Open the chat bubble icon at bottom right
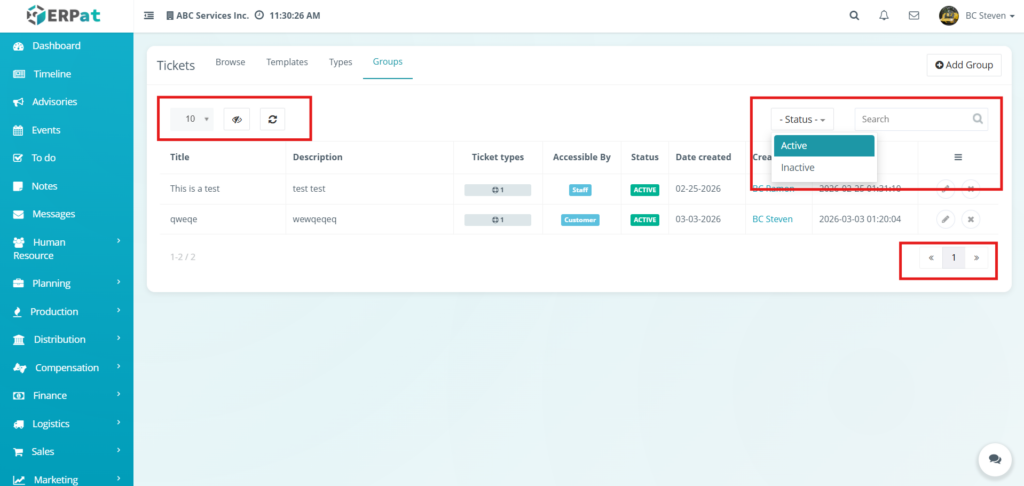This screenshot has height=486, width=1024. coord(994,458)
